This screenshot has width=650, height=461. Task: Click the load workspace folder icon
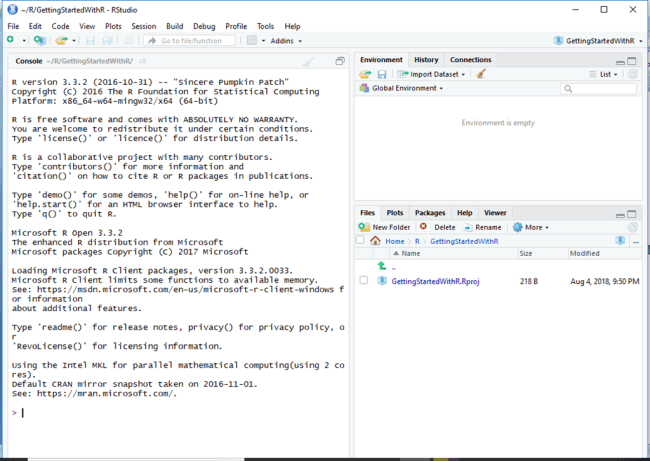pos(365,74)
